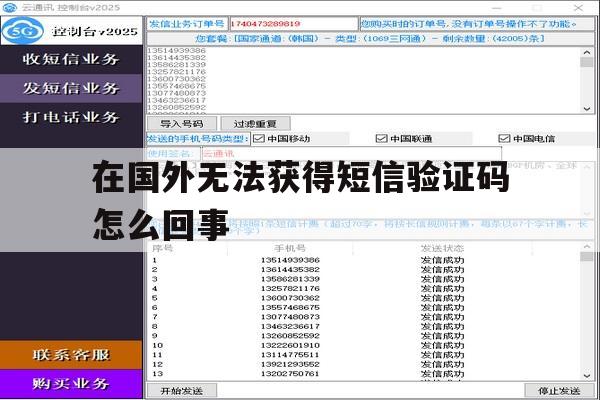Click result table scroll down arrow

587,376
